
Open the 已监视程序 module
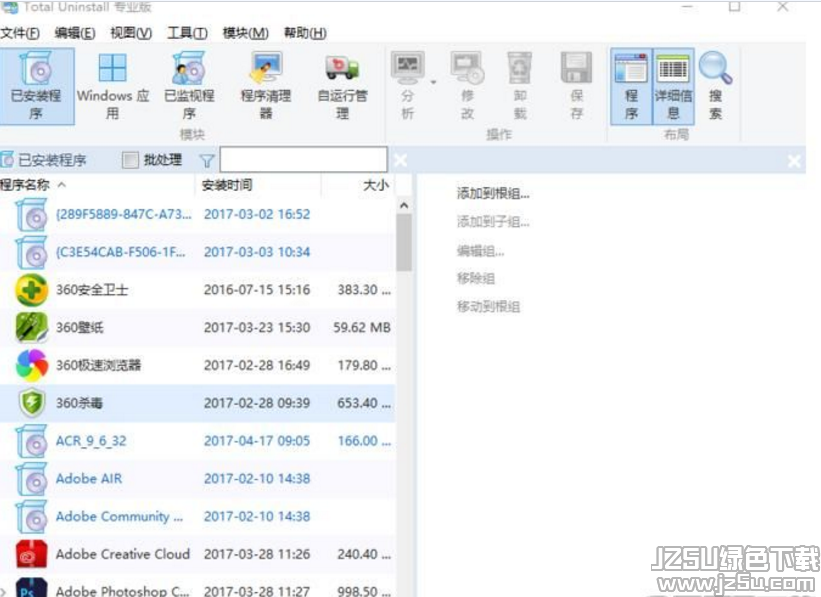coord(189,86)
